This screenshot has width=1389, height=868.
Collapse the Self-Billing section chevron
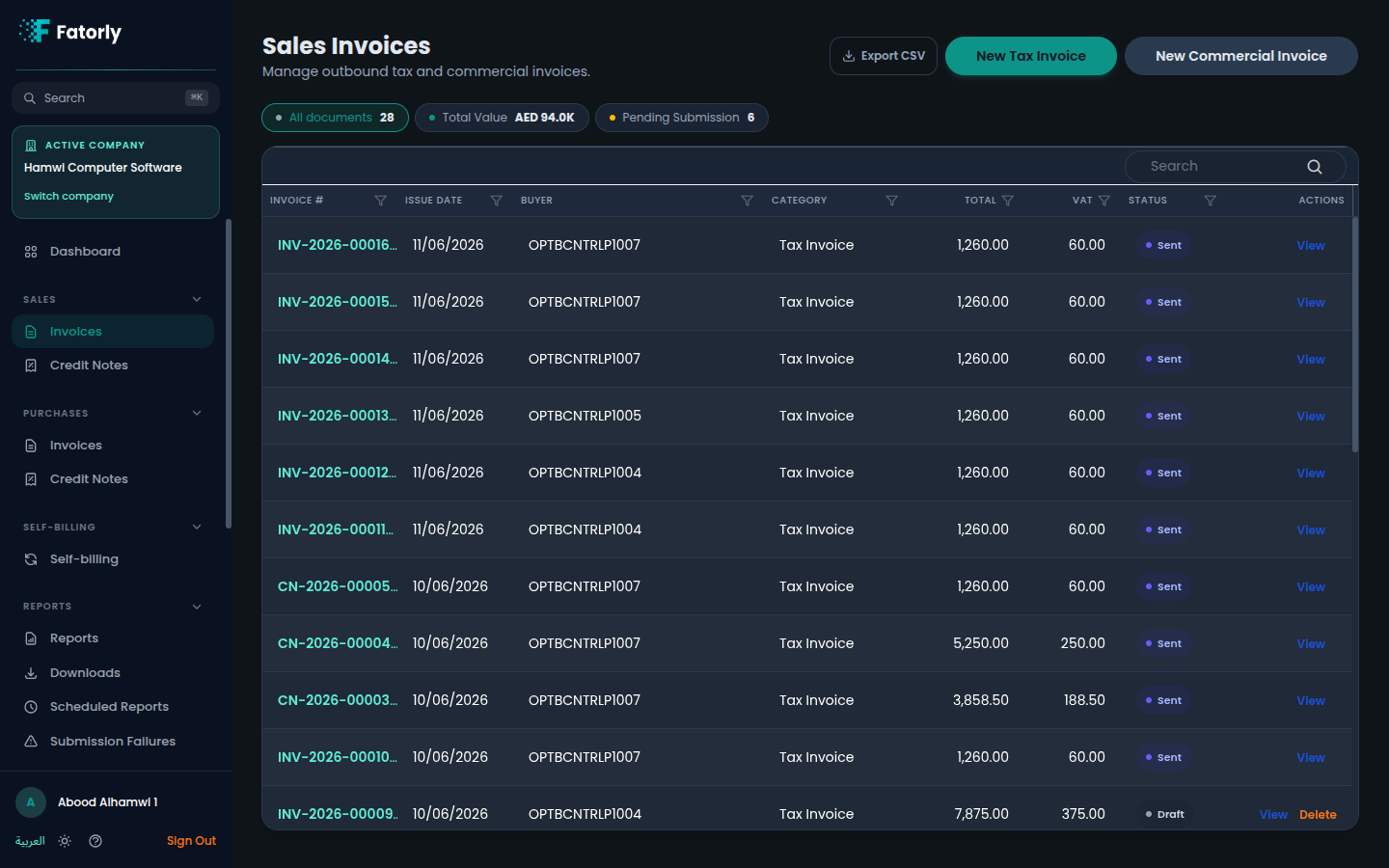tap(197, 527)
